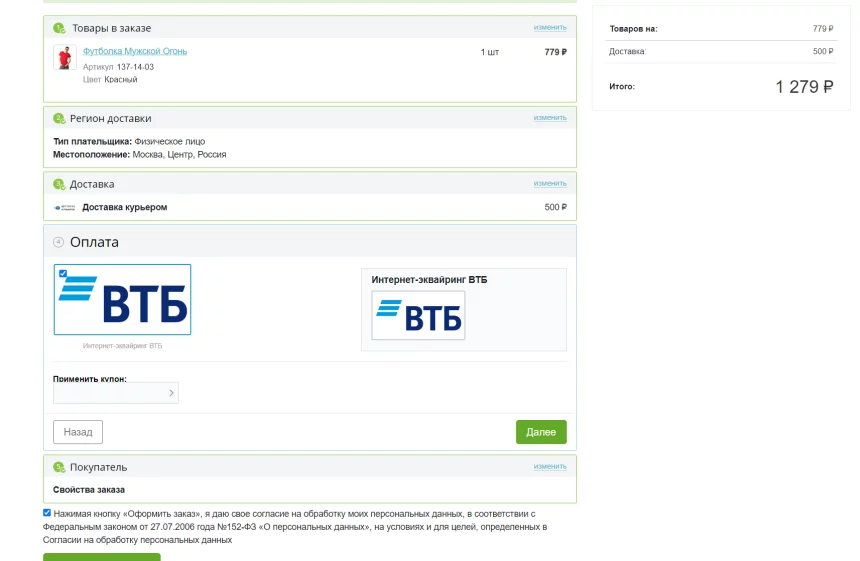Screen dimensions: 860x561
Task: Click изменить in the Товары в заказе section
Action: 549,27
